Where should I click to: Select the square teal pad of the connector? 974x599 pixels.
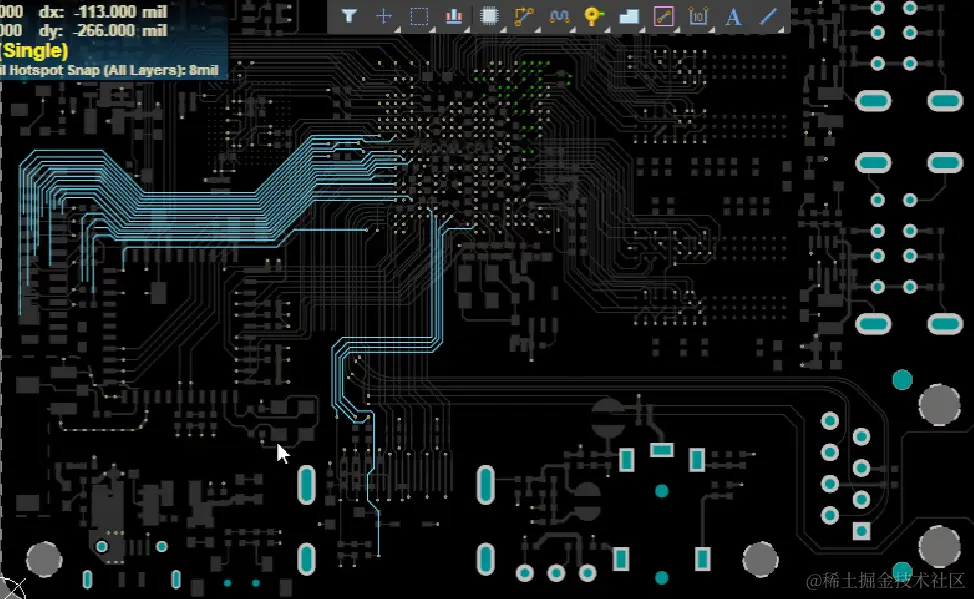tap(862, 531)
